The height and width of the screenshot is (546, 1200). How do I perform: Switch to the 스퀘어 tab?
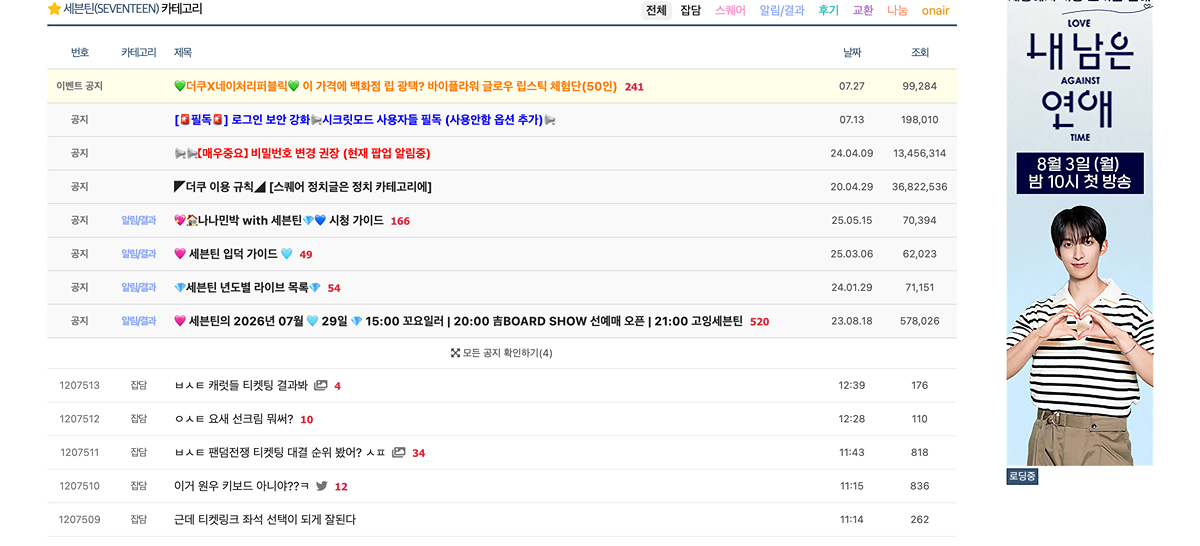point(730,10)
